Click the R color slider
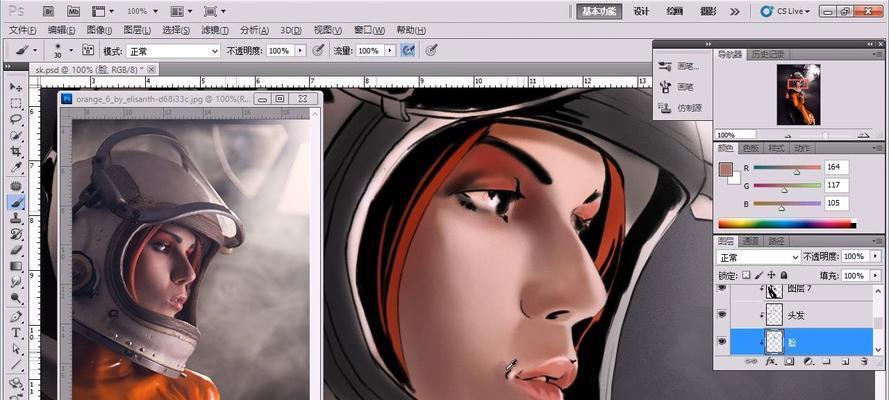Screen dimensions: 889x400 (787, 168)
